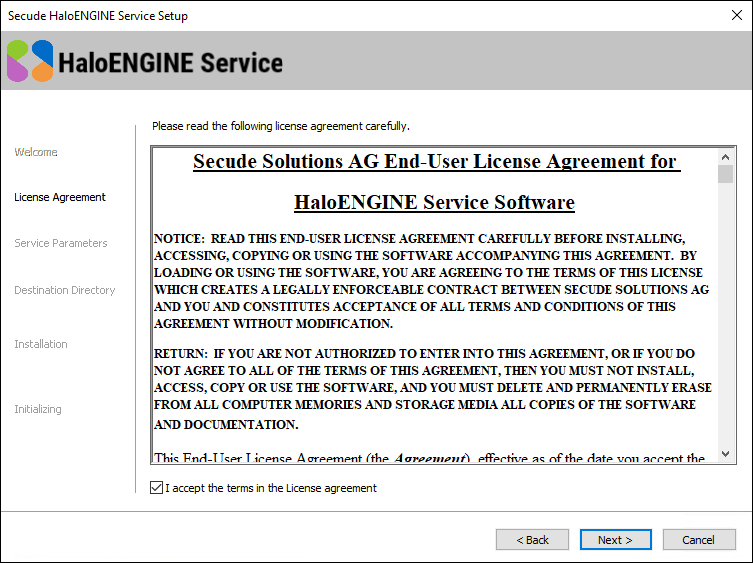Click the End-User License Agreement heading
Screen dimensions: 753x563
(434, 162)
